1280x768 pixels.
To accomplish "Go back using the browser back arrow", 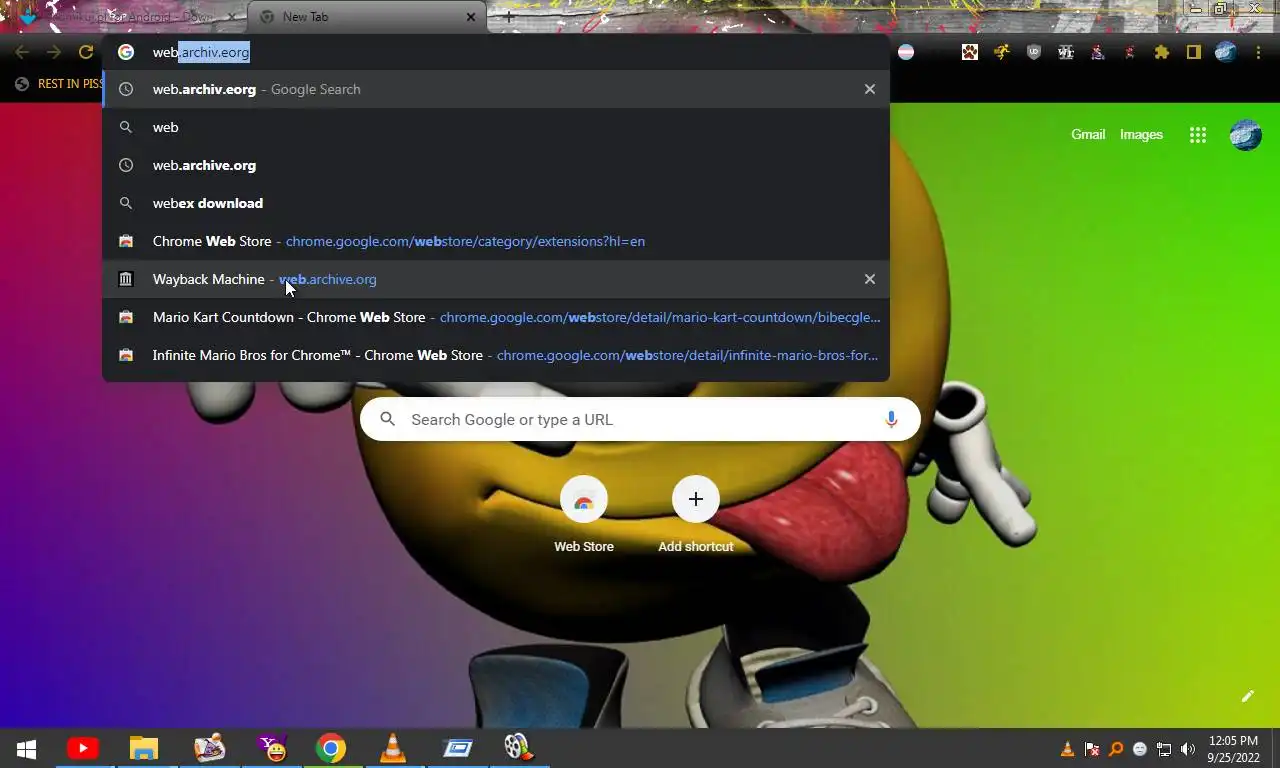I will click(22, 52).
